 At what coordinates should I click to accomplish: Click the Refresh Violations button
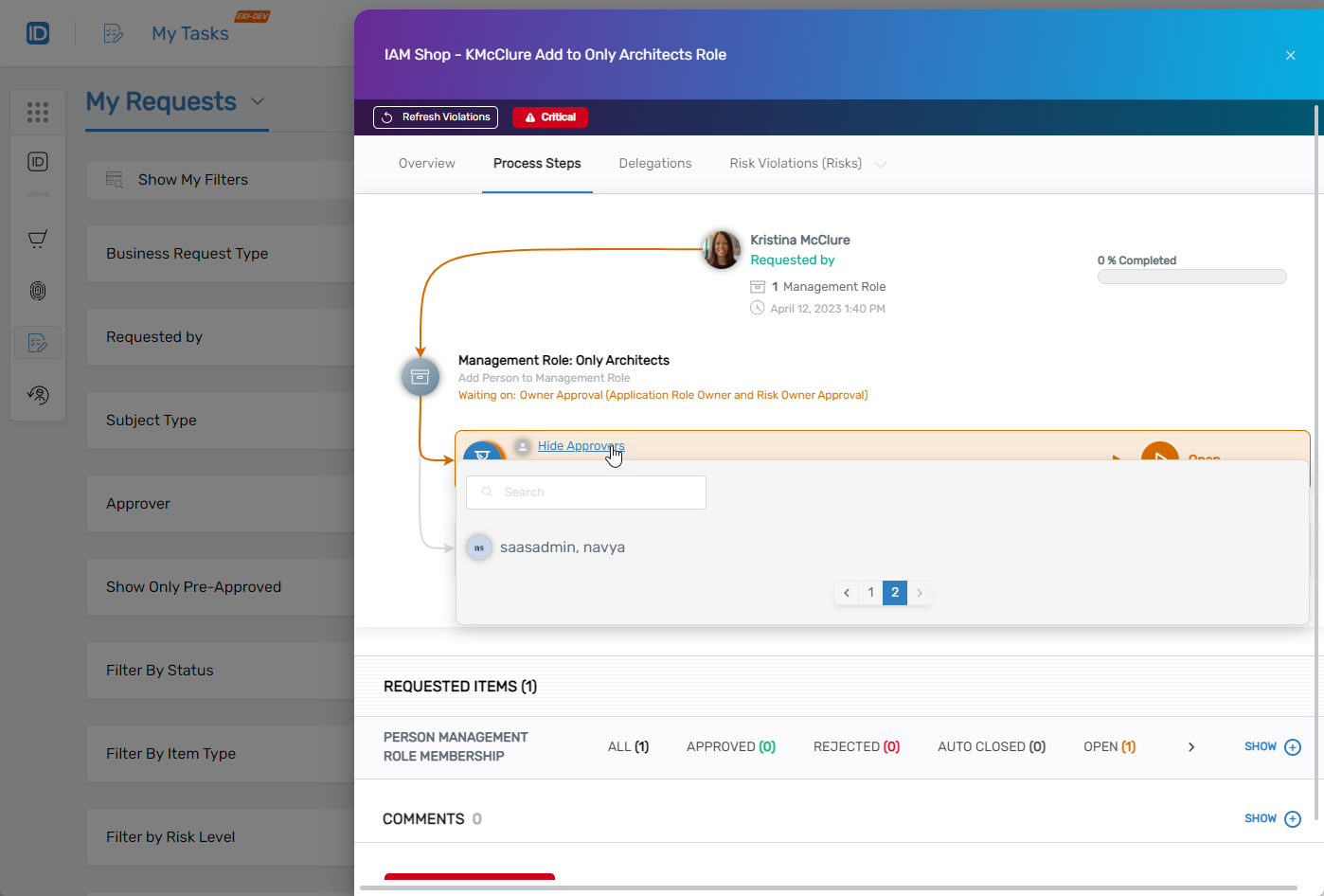436,117
